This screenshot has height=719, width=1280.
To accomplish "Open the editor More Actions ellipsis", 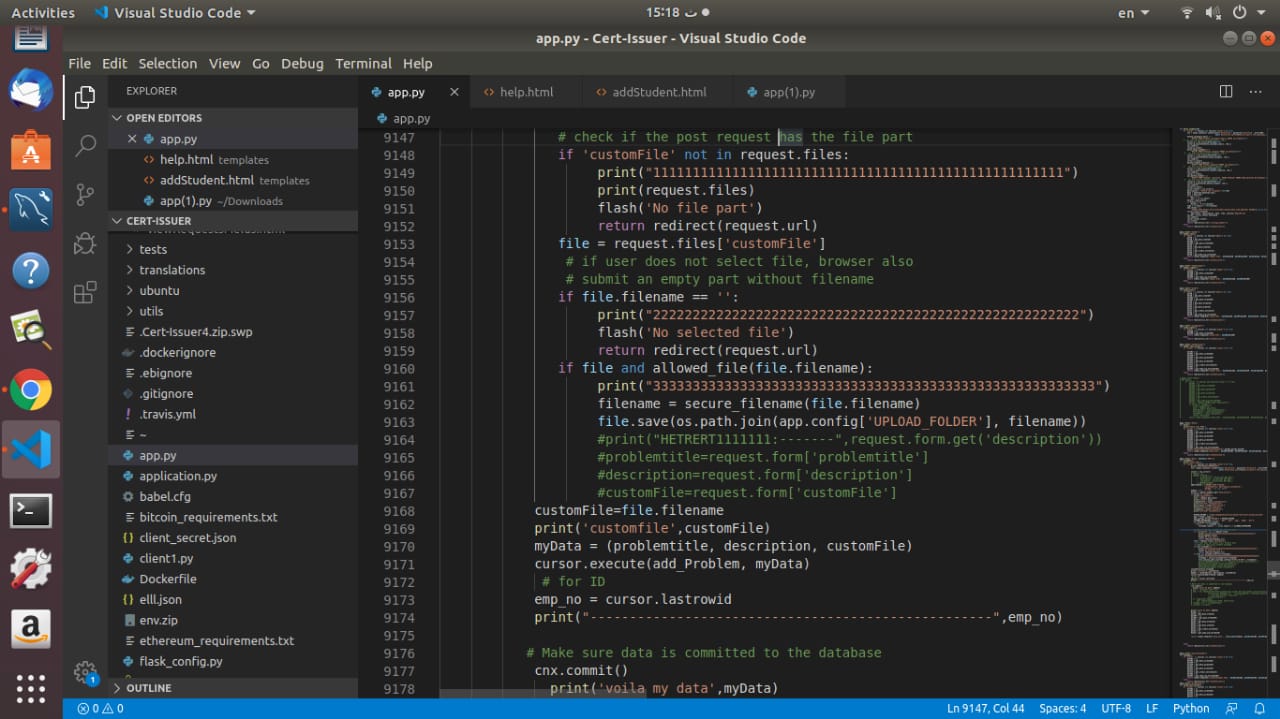I will pos(1256,91).
